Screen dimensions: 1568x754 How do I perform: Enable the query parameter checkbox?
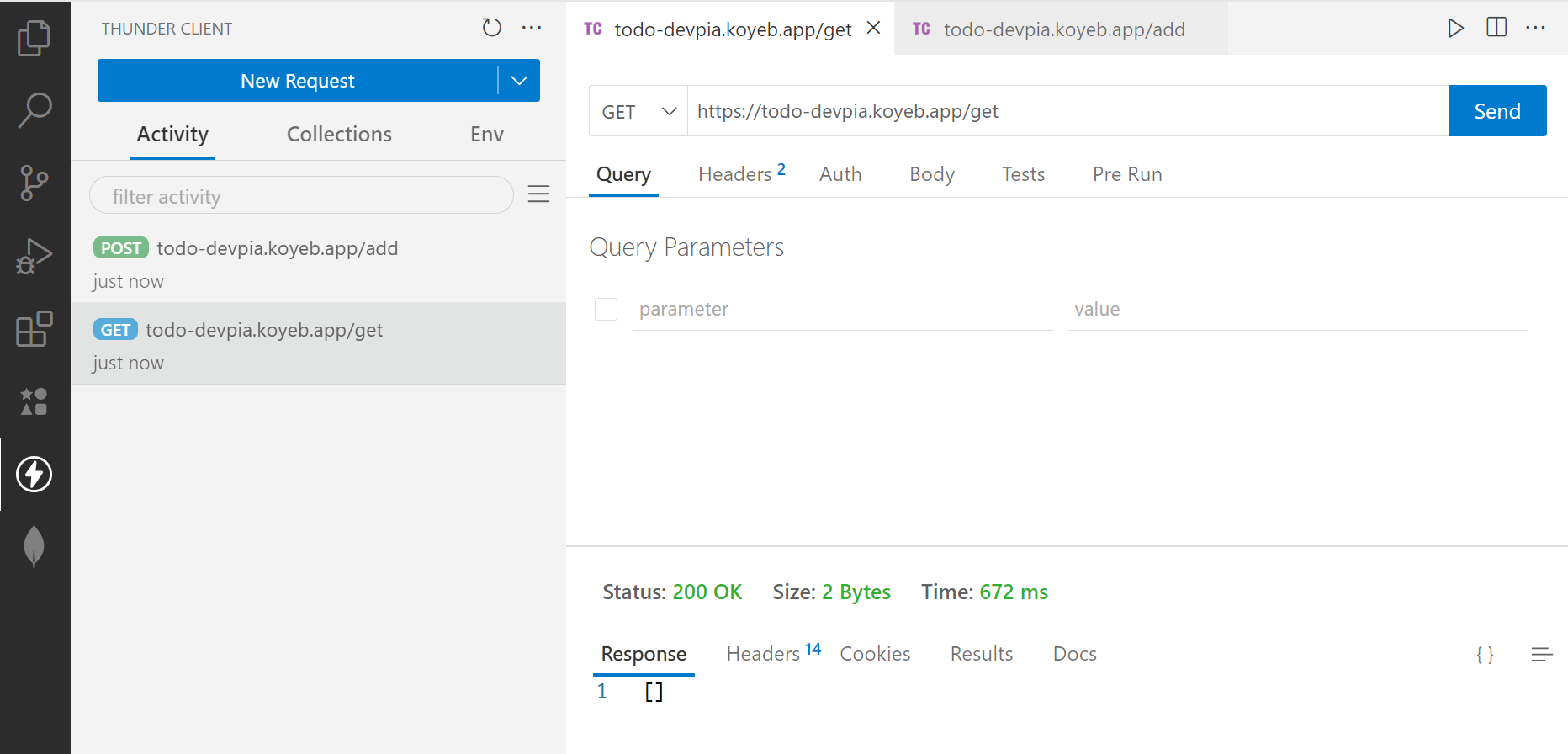coord(606,309)
